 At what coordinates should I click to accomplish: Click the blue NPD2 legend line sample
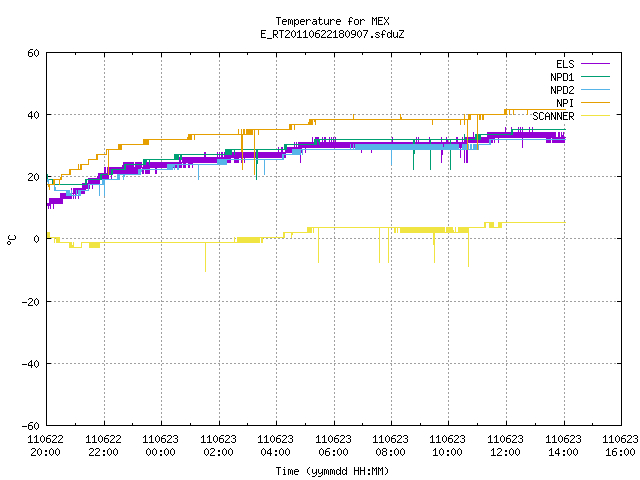click(595, 89)
